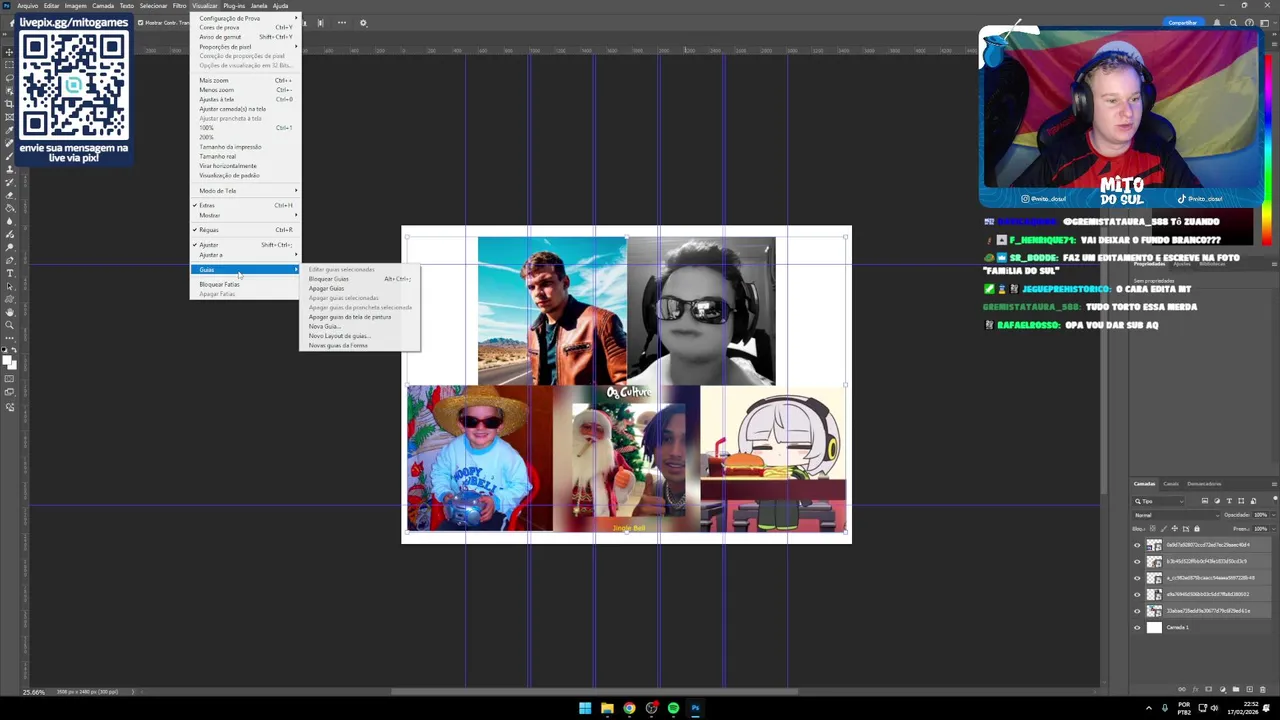This screenshot has height=720, width=1280.
Task: Toggle the checked Réguas menu option
Action: coord(244,230)
